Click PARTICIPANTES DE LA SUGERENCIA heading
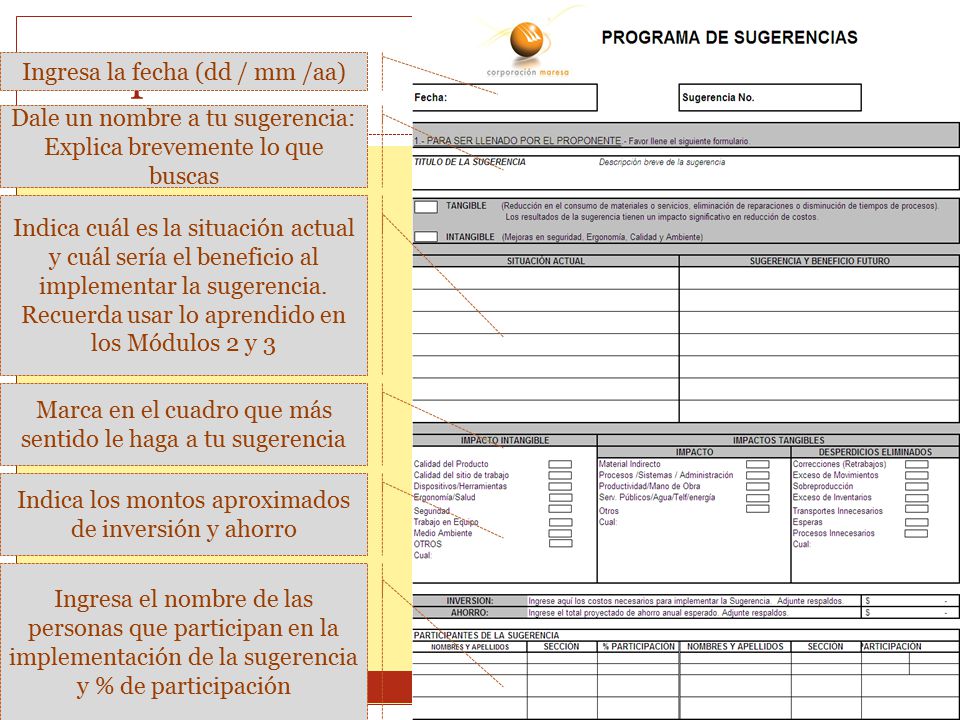Screen dimensions: 960x720 (x=486, y=636)
